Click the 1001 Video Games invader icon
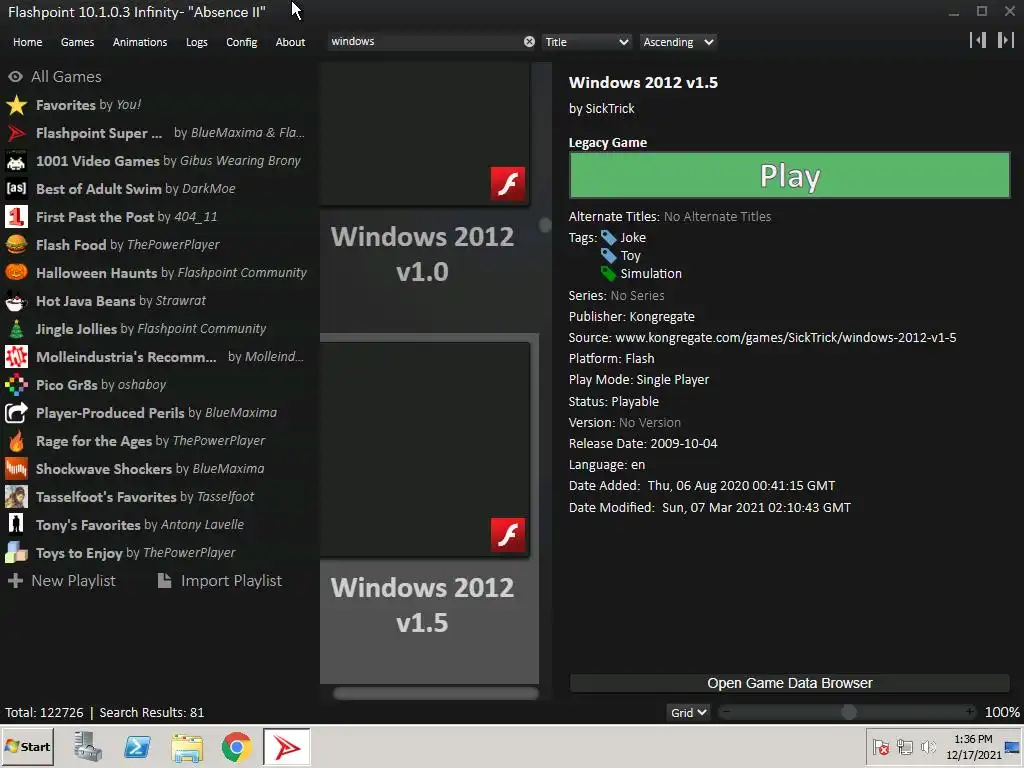This screenshot has width=1024, height=768. [x=16, y=161]
